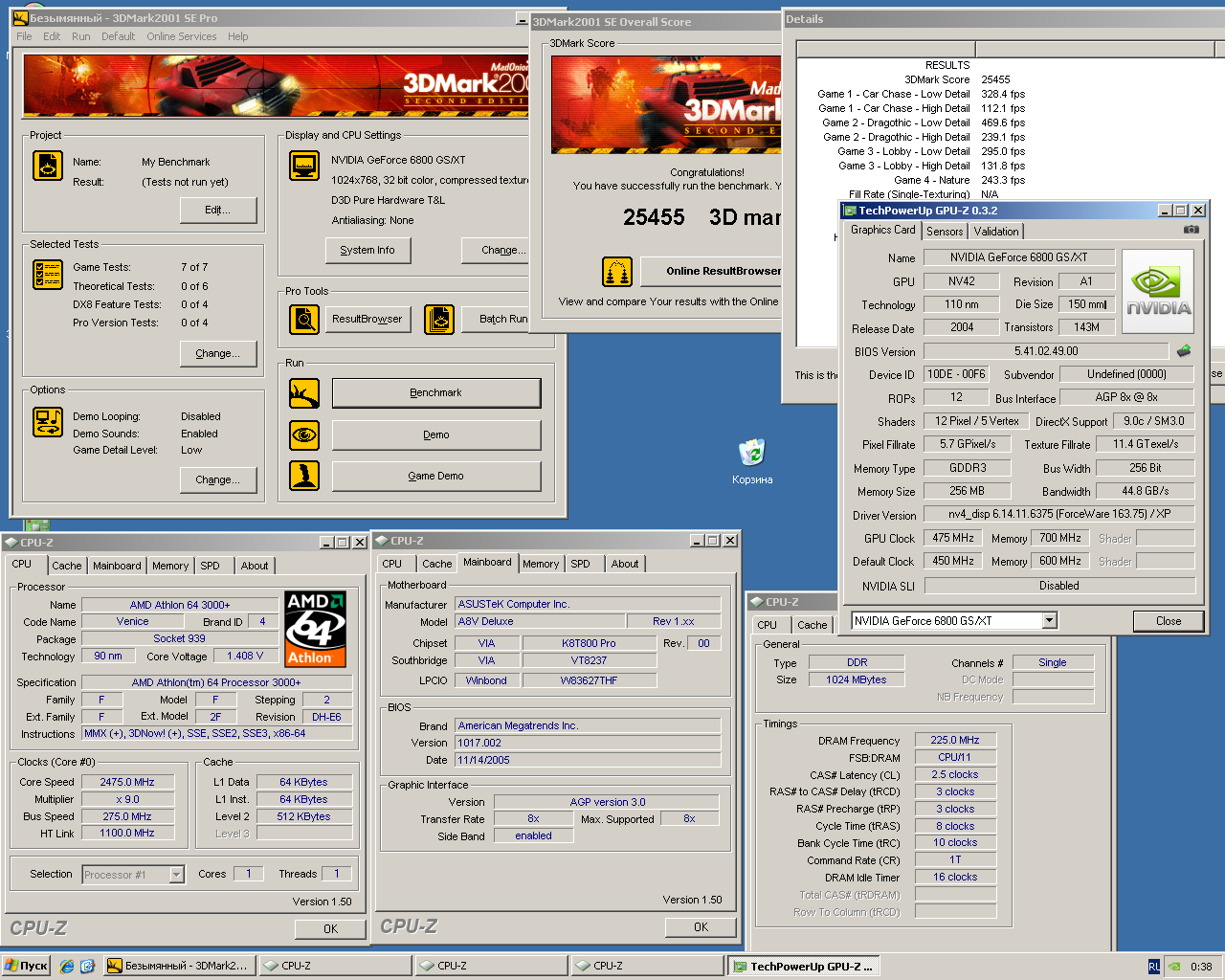Click the NVIDIA logo in GPU-Z
This screenshot has width=1225, height=980.
pyautogui.click(x=1158, y=292)
